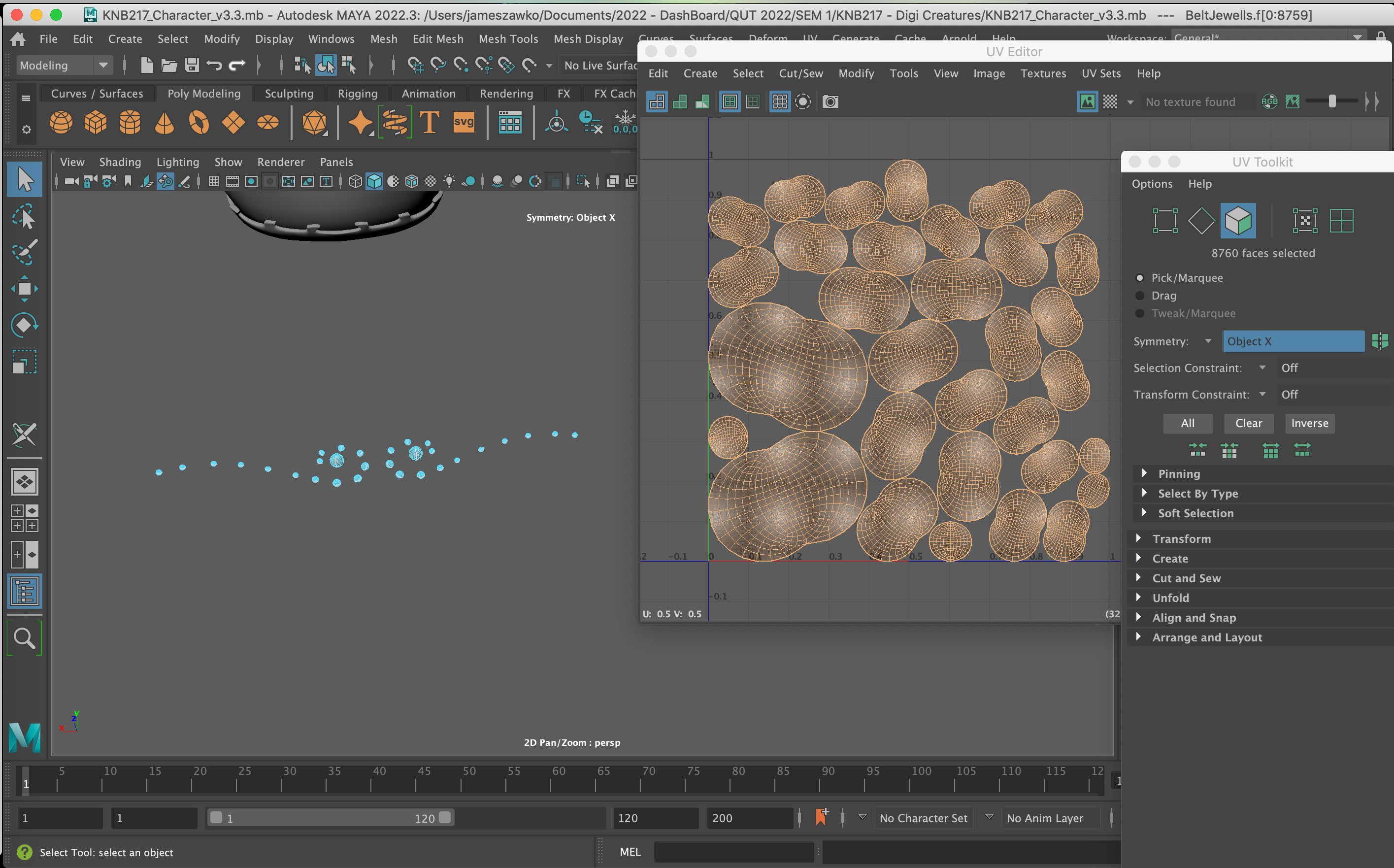Screen dimensions: 1394x868
Task: Switch to the Sculpting shelf tab
Action: (289, 94)
